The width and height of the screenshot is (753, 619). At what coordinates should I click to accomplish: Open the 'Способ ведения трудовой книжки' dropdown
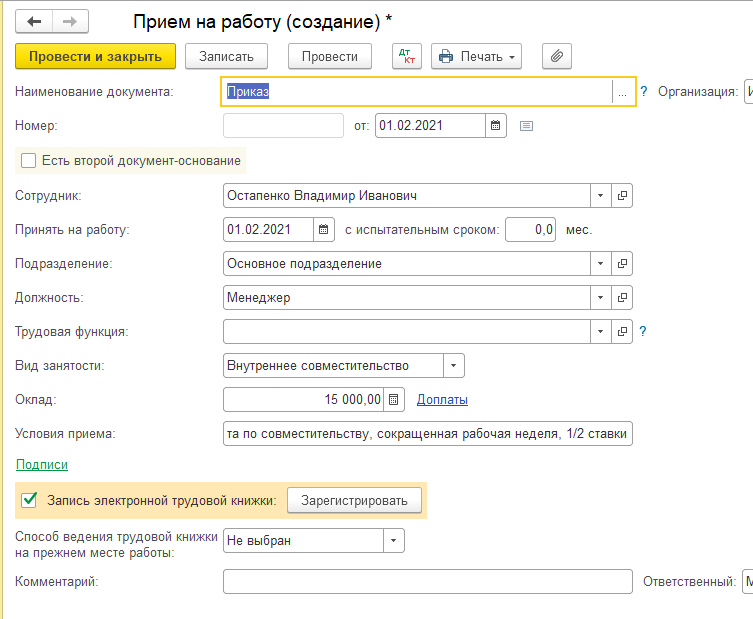(393, 541)
